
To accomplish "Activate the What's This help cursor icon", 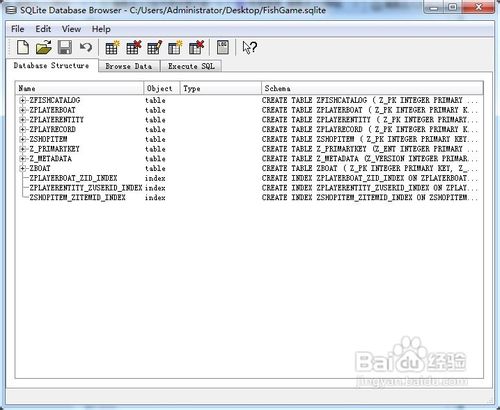I will (250, 47).
